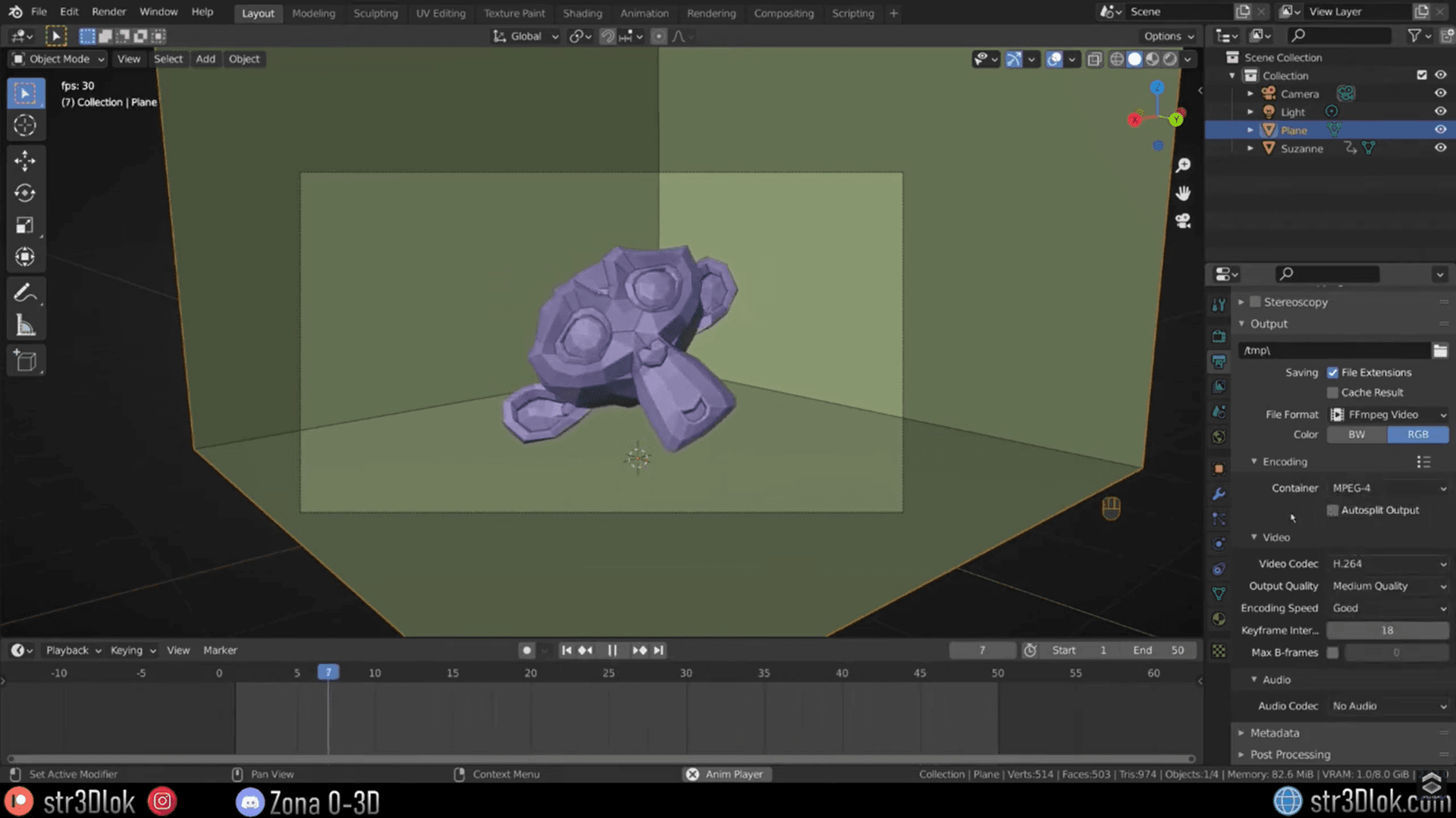Image resolution: width=1456 pixels, height=818 pixels.
Task: Activate the 3D Cursor tool
Action: 25,126
